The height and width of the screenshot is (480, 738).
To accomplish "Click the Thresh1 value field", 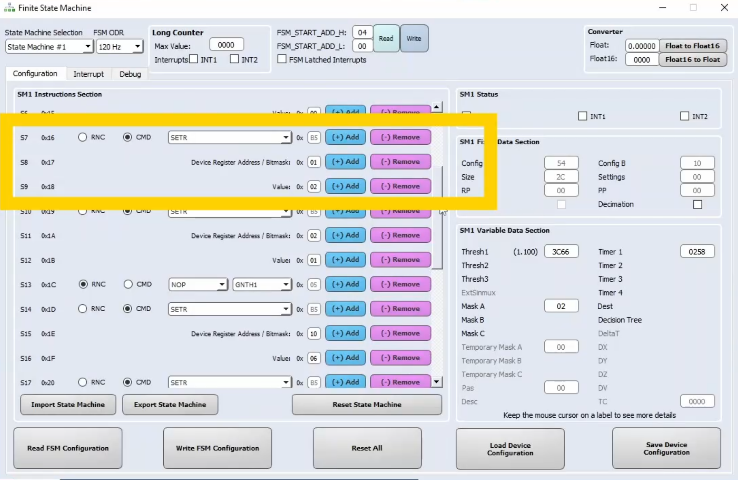I will pyautogui.click(x=561, y=252).
